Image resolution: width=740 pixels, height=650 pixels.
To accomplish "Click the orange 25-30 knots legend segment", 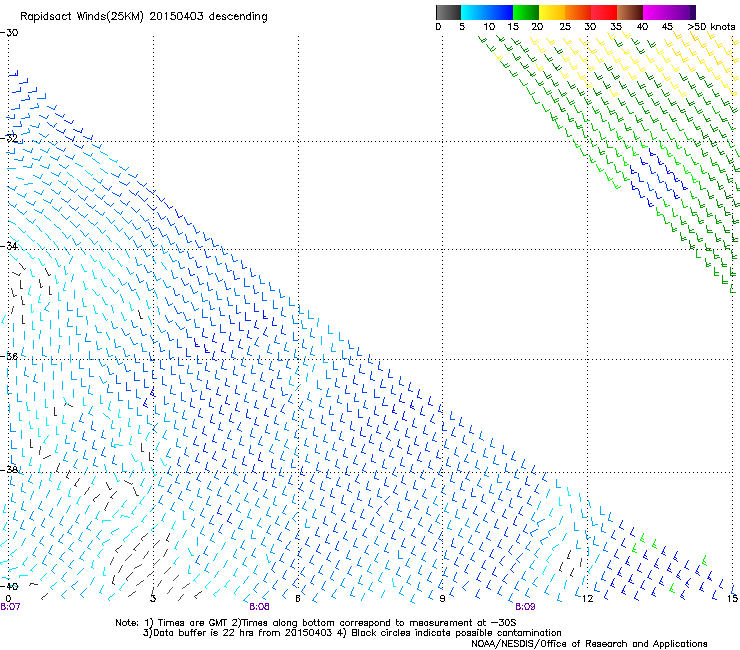I will point(578,12).
